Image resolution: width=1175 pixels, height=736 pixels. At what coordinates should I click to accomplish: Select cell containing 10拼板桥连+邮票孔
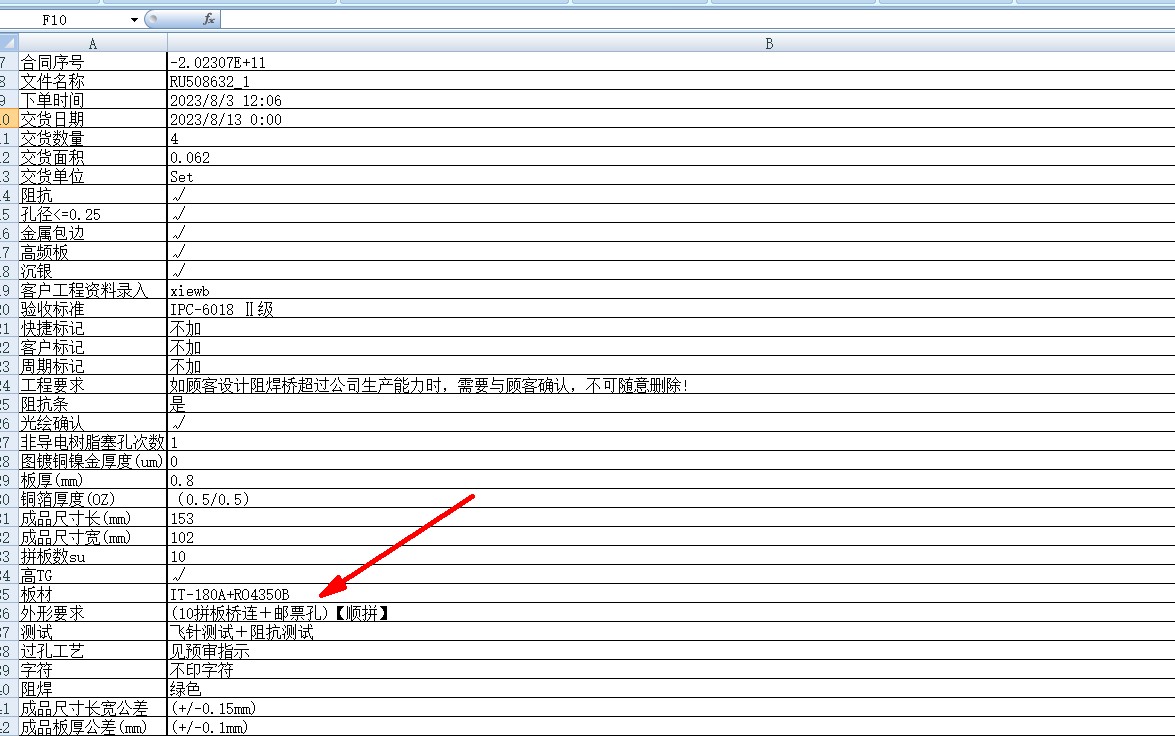point(671,613)
